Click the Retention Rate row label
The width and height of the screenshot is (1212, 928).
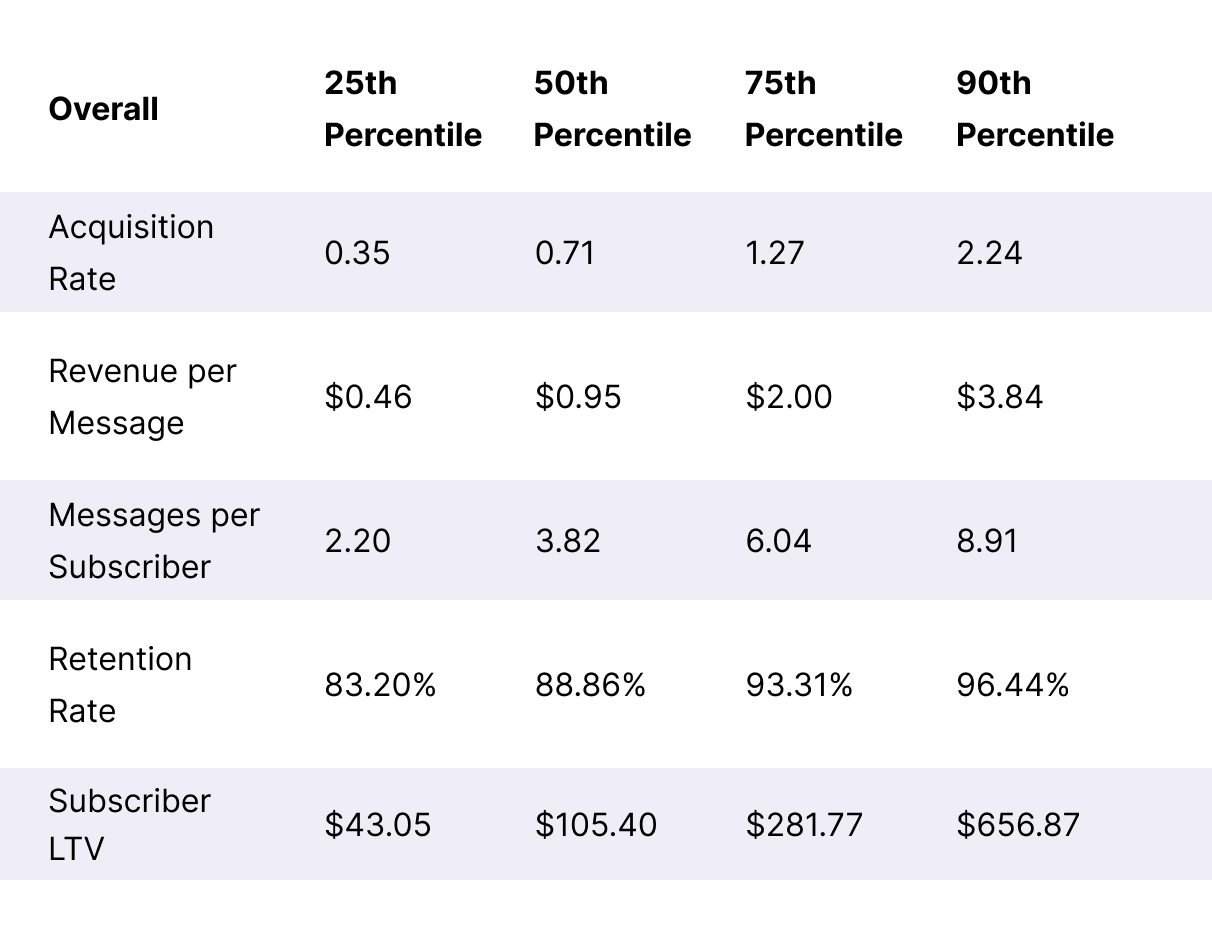click(x=120, y=685)
